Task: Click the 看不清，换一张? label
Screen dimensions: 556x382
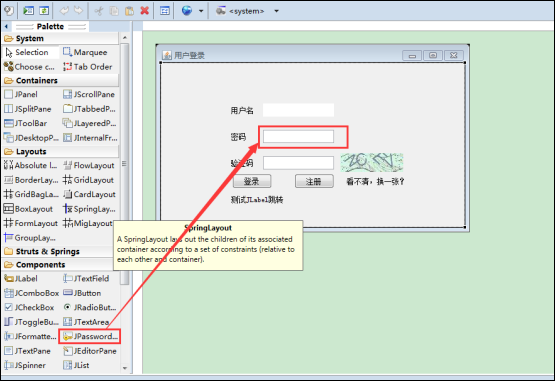Action: click(x=375, y=182)
